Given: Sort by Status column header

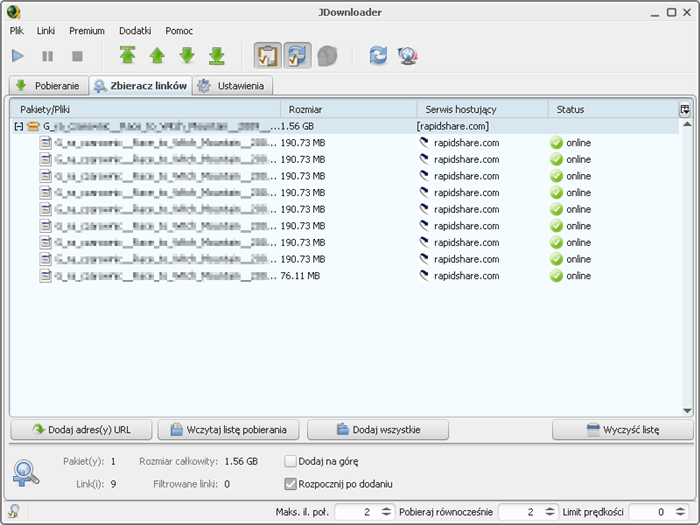Looking at the screenshot, I should click(x=613, y=109).
